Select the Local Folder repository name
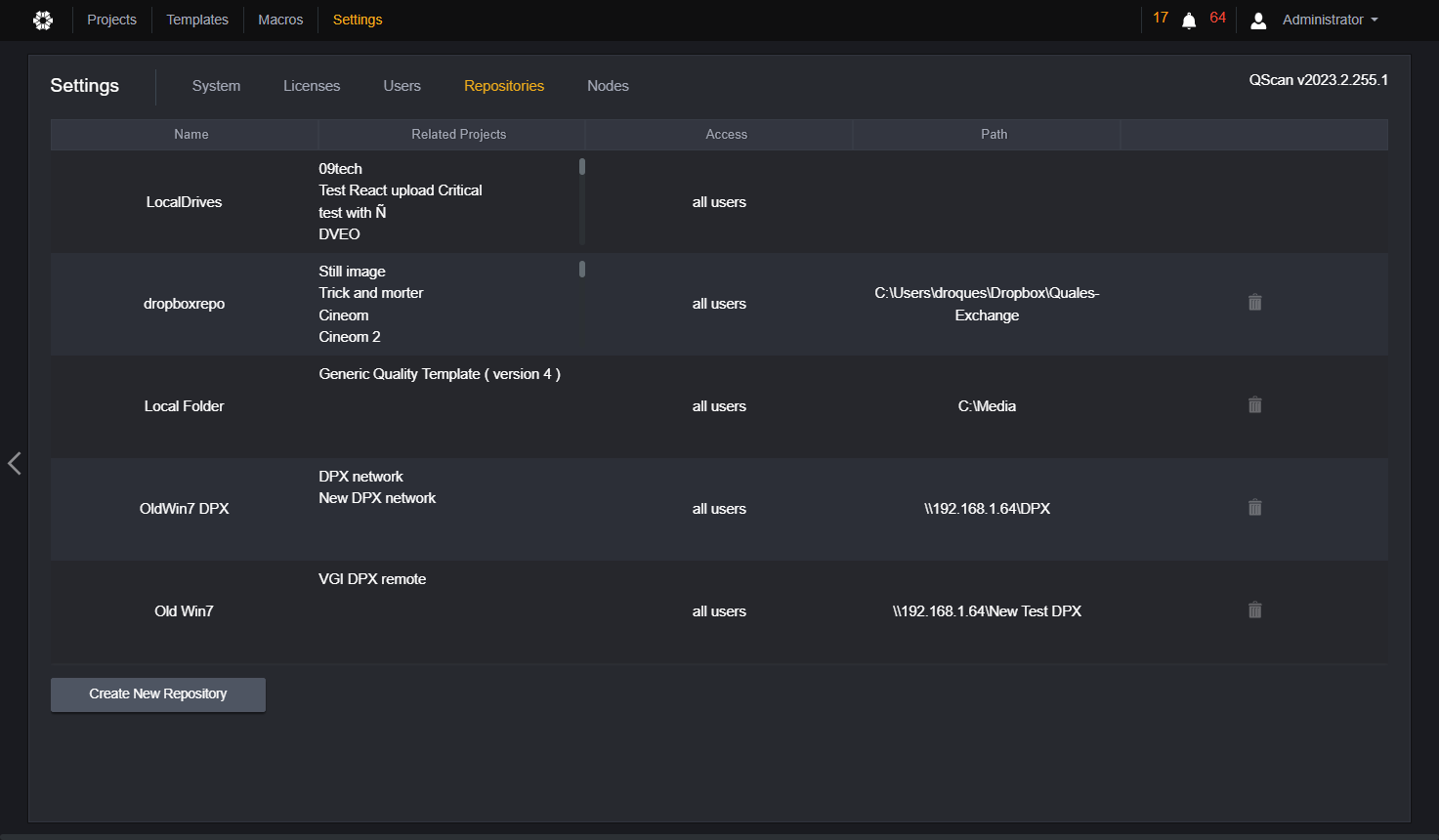 [x=184, y=406]
